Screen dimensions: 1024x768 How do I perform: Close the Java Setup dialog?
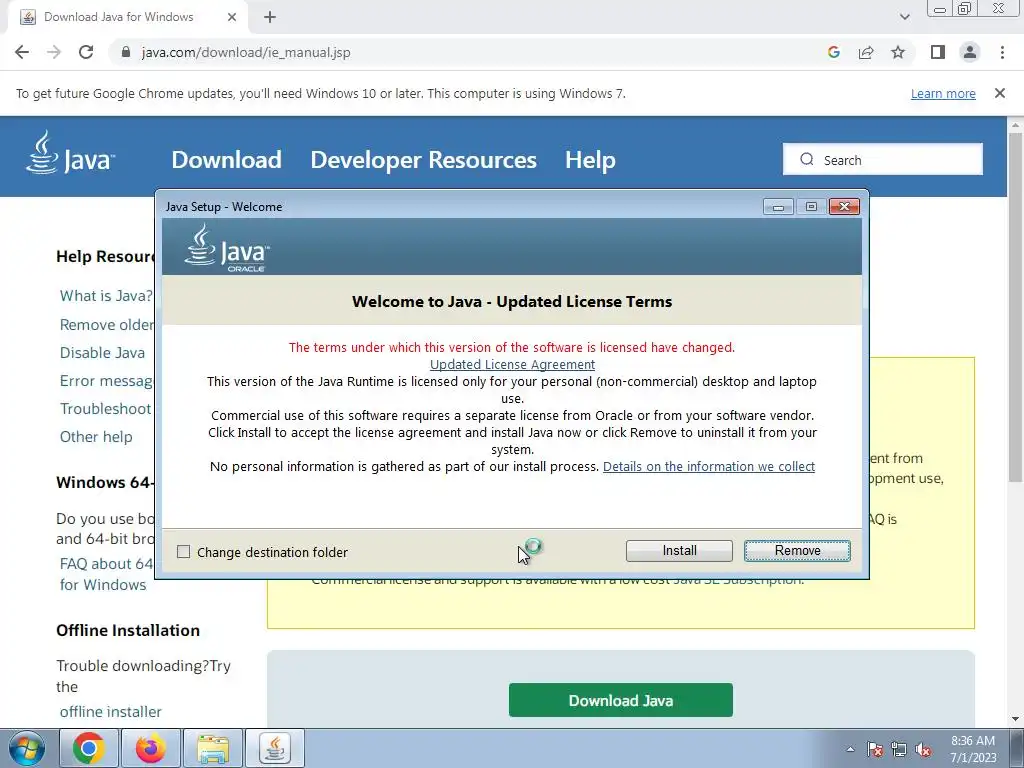844,207
